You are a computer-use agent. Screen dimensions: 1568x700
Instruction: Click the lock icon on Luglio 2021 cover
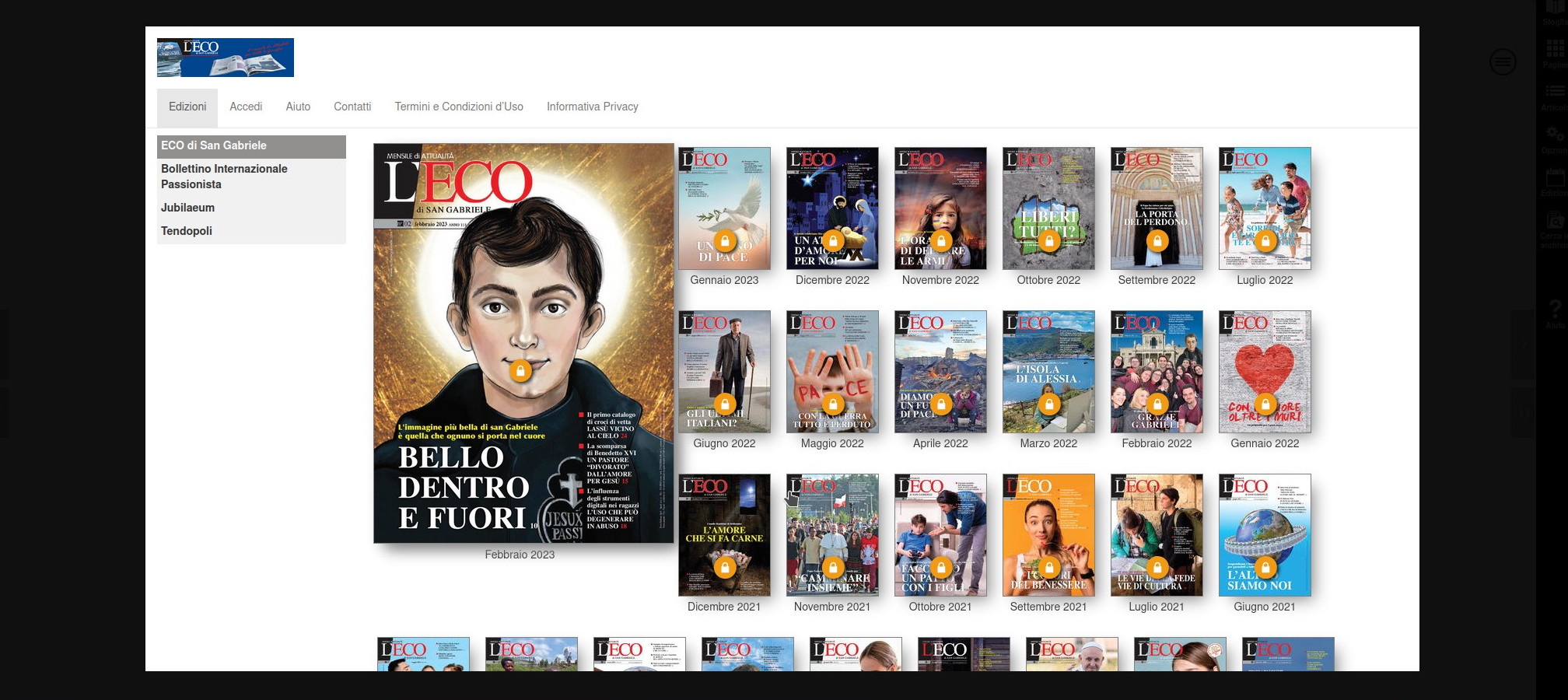tap(1157, 567)
